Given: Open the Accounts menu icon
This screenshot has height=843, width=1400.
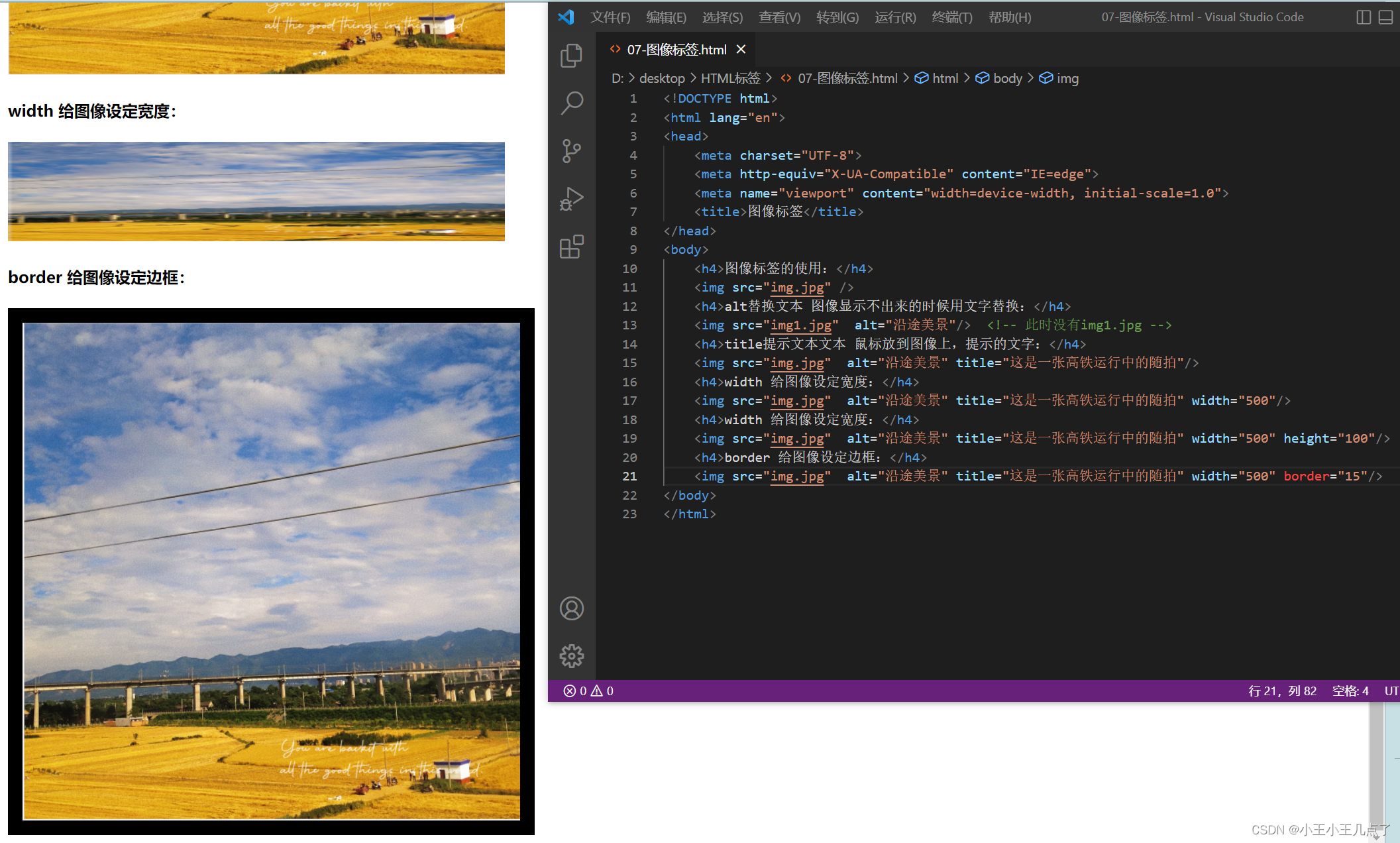Looking at the screenshot, I should 571,608.
